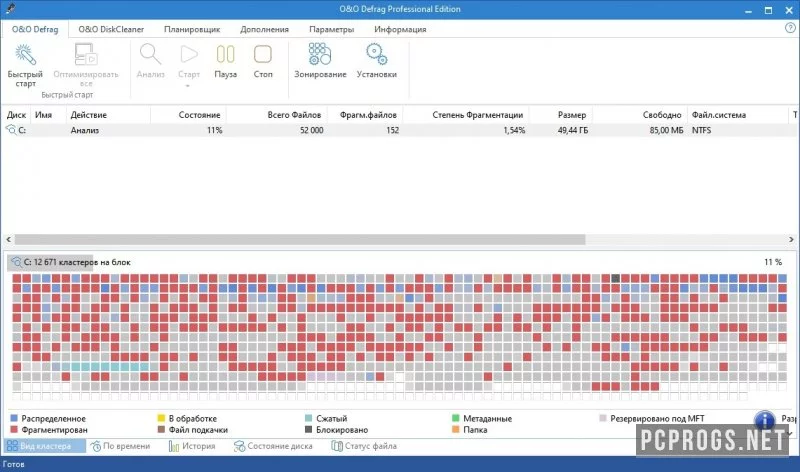Click the Распределенное blue legend swatch
Screen dimensions: 800x472
coord(14,418)
